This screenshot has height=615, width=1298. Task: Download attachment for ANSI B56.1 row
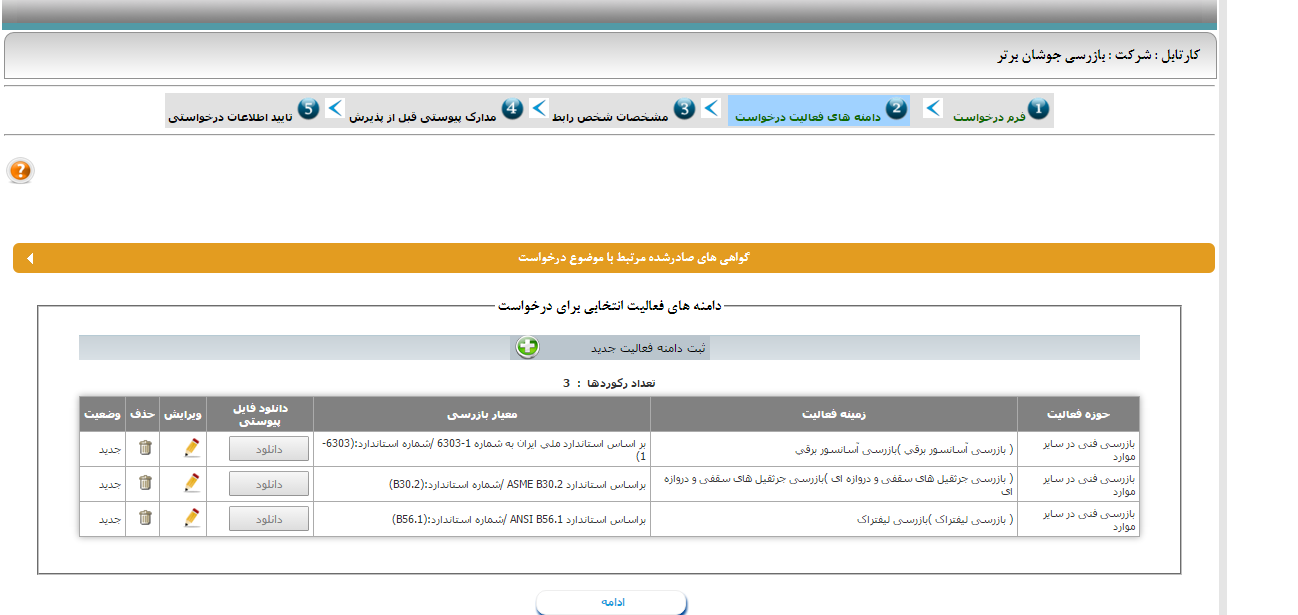pyautogui.click(x=269, y=519)
